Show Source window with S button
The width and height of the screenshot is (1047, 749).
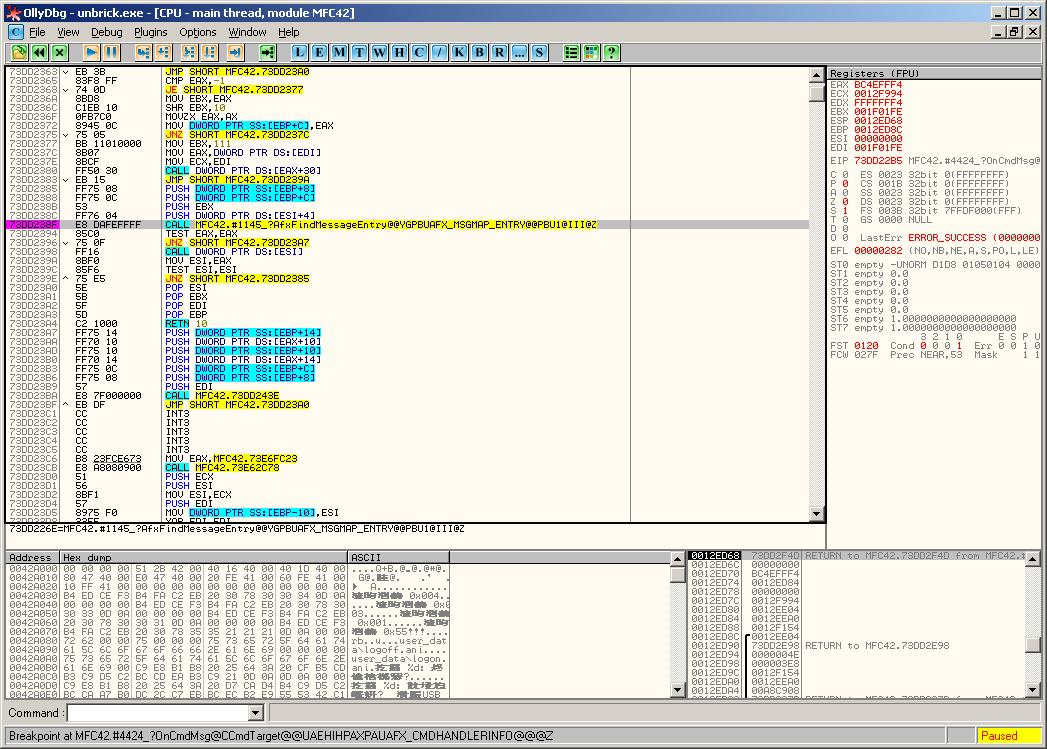point(540,52)
